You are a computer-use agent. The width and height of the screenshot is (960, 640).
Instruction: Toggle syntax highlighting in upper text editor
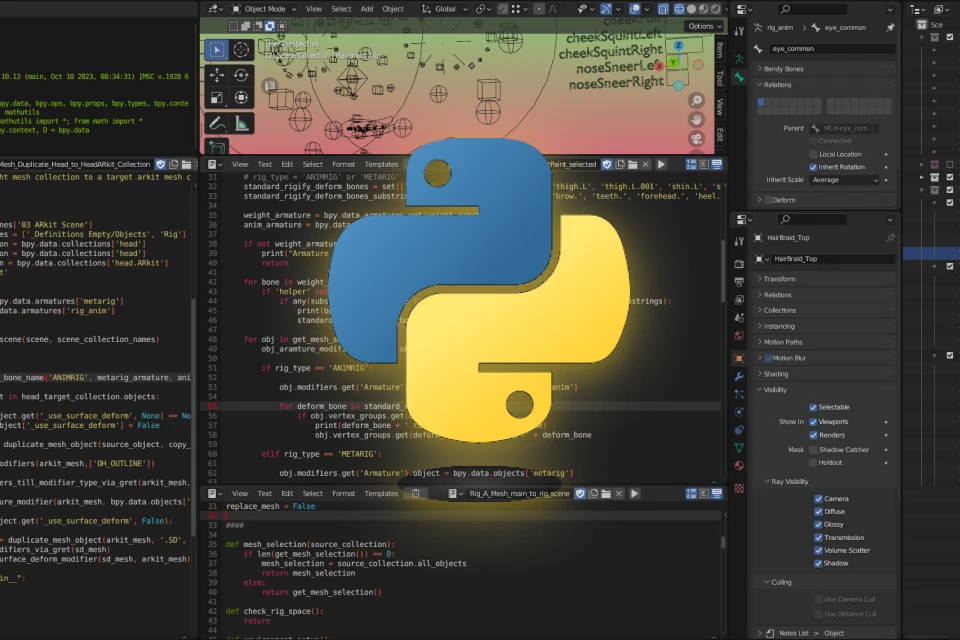(x=716, y=164)
